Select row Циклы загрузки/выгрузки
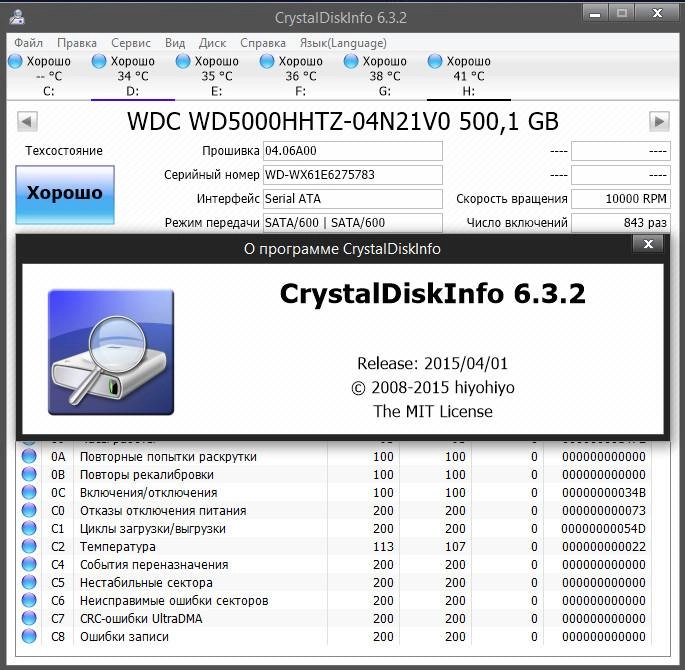The image size is (685, 670). (334, 528)
